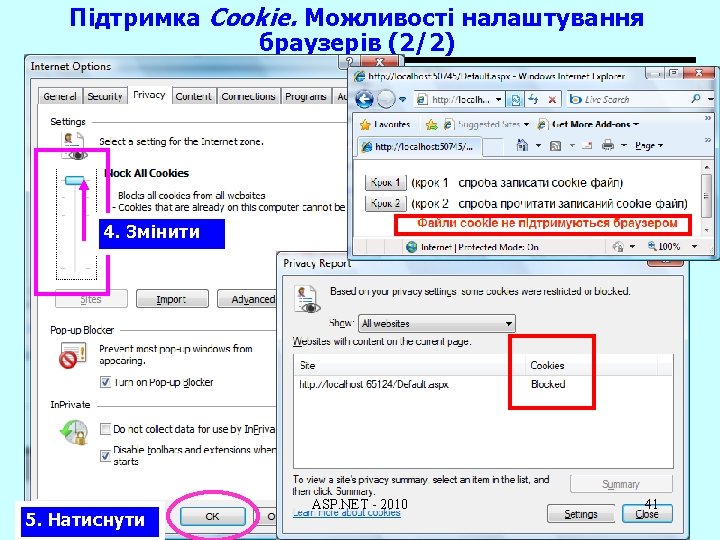Expand the Home button dropdown arrow
The height and width of the screenshot is (540, 720).
click(x=538, y=146)
